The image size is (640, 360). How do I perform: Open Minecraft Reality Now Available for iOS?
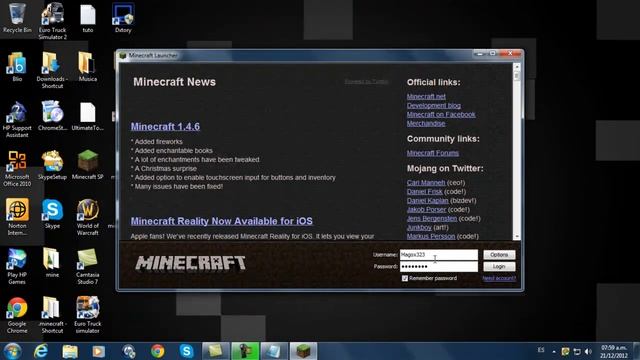click(222, 221)
